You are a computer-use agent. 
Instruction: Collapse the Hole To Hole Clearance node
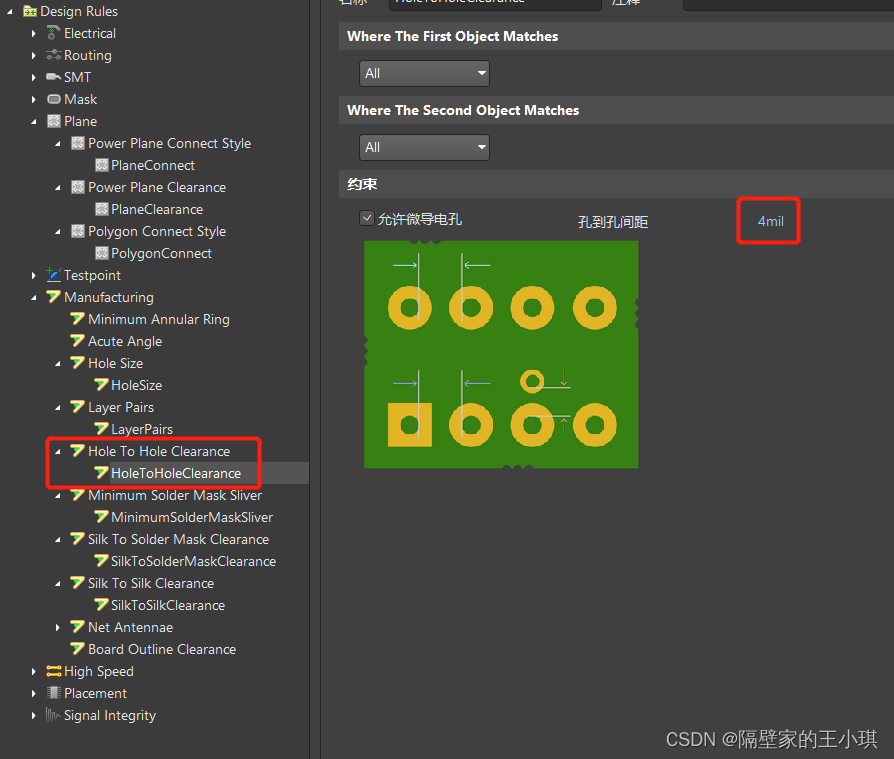click(x=58, y=452)
